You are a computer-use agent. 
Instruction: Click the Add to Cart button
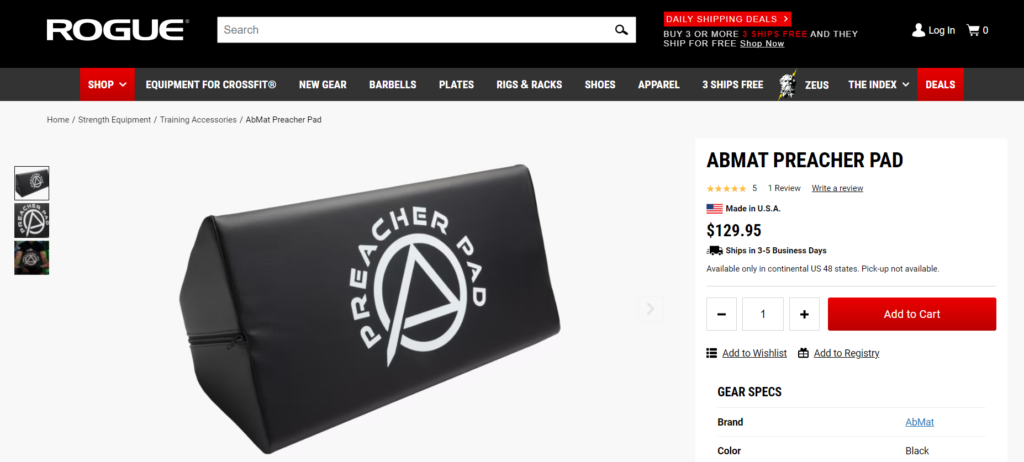coord(912,314)
